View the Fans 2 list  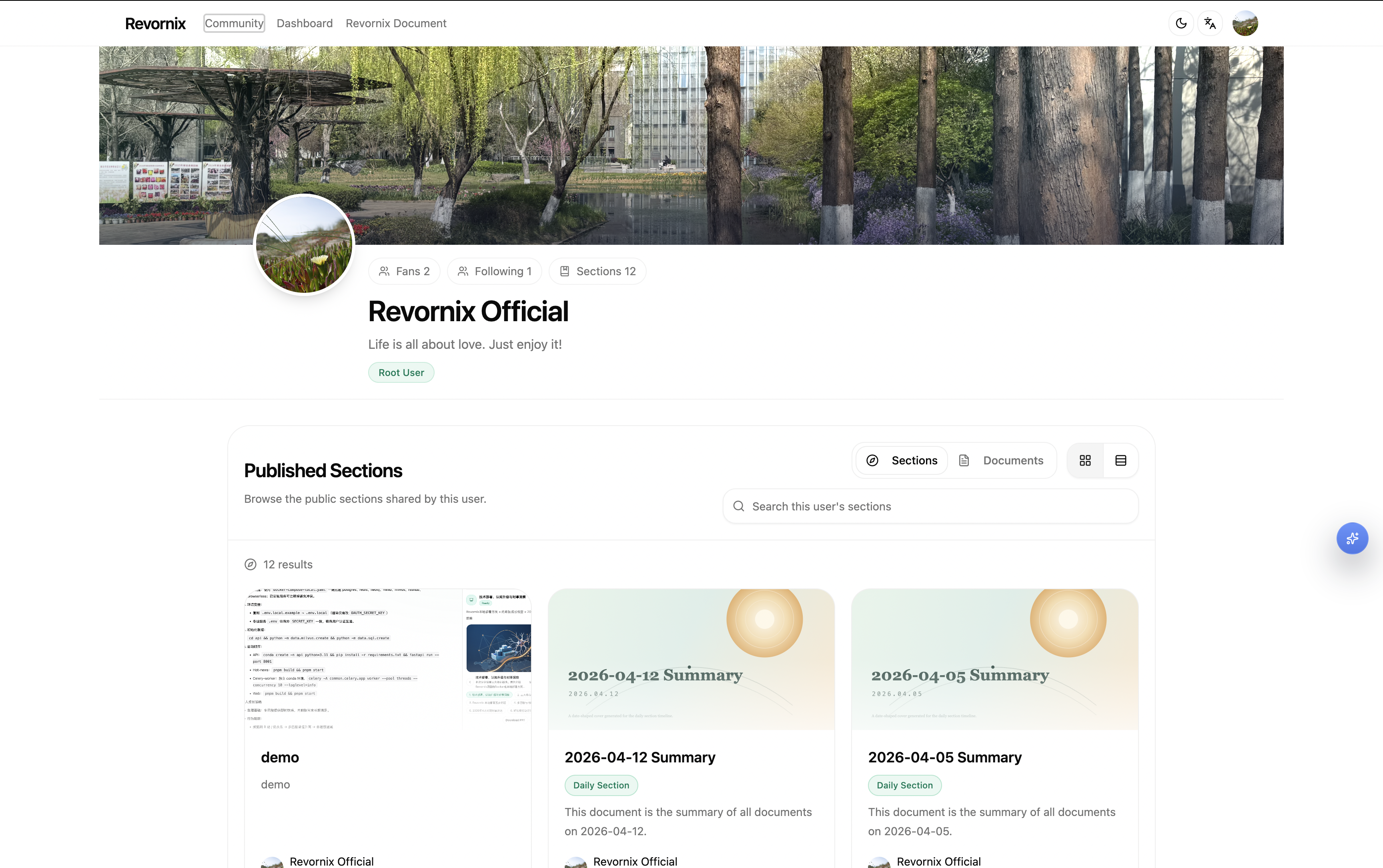[404, 271]
